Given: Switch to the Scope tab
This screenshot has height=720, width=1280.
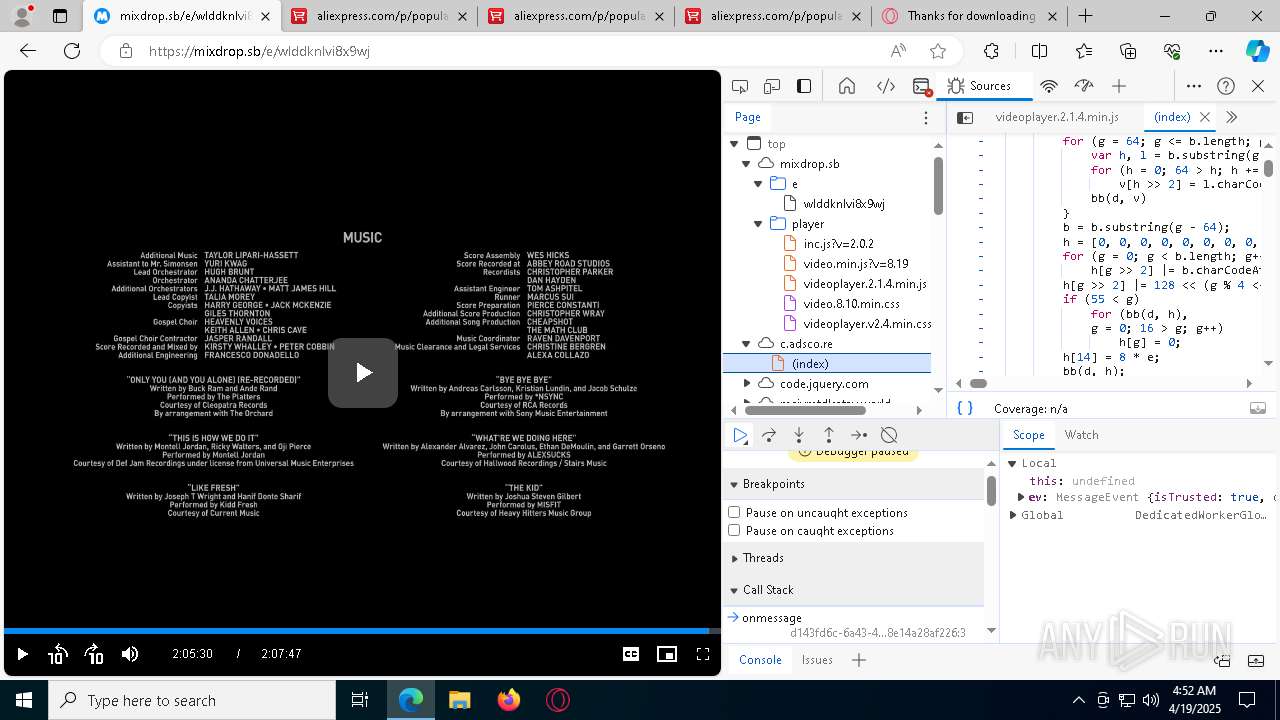Looking at the screenshot, I should point(1028,435).
